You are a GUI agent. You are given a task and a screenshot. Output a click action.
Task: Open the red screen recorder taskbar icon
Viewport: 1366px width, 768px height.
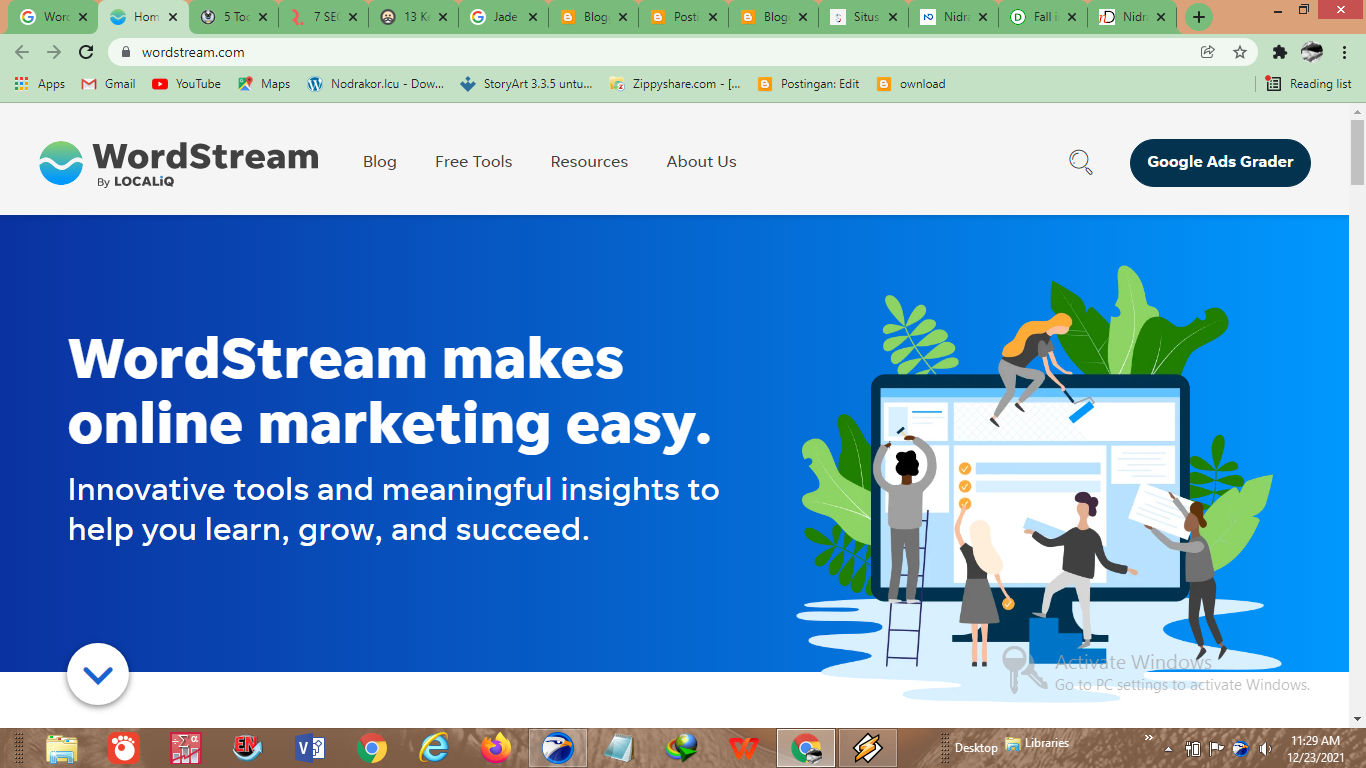pos(124,748)
